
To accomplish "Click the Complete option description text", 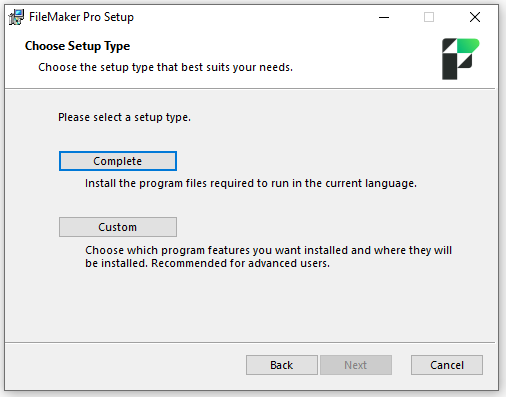I will pos(251,183).
